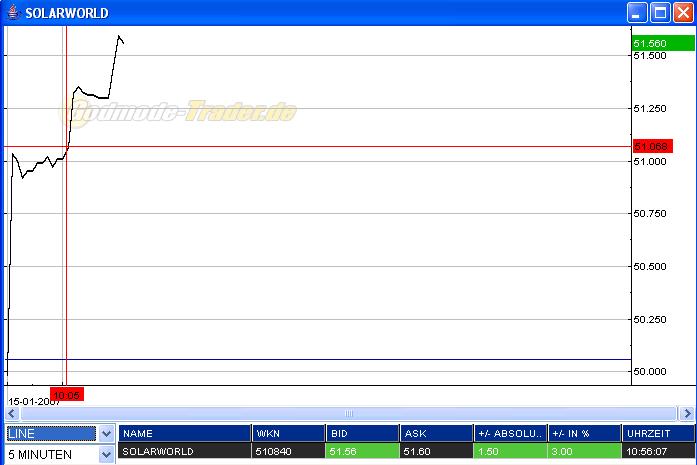This screenshot has height=465, width=697.
Task: Click the Java icon in the title bar
Action: click(x=13, y=12)
